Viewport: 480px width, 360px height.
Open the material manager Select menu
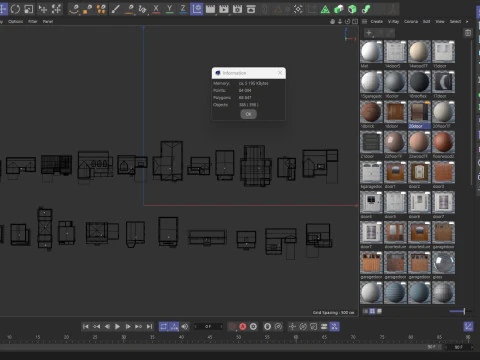(455, 21)
